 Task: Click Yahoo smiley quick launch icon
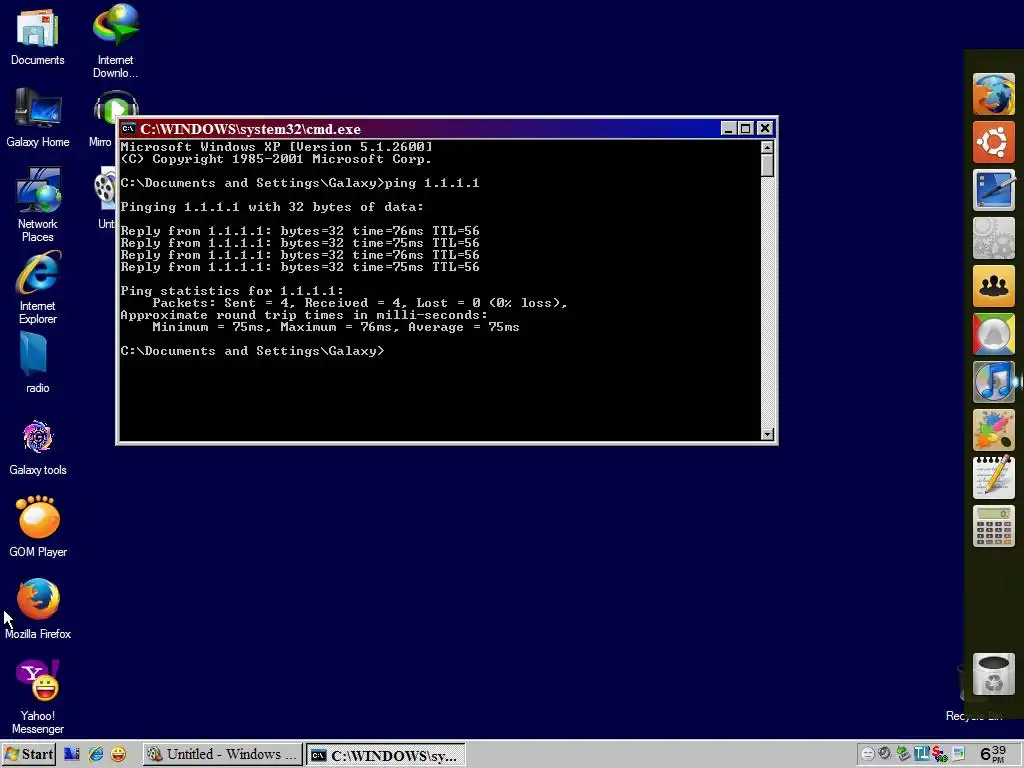click(118, 754)
